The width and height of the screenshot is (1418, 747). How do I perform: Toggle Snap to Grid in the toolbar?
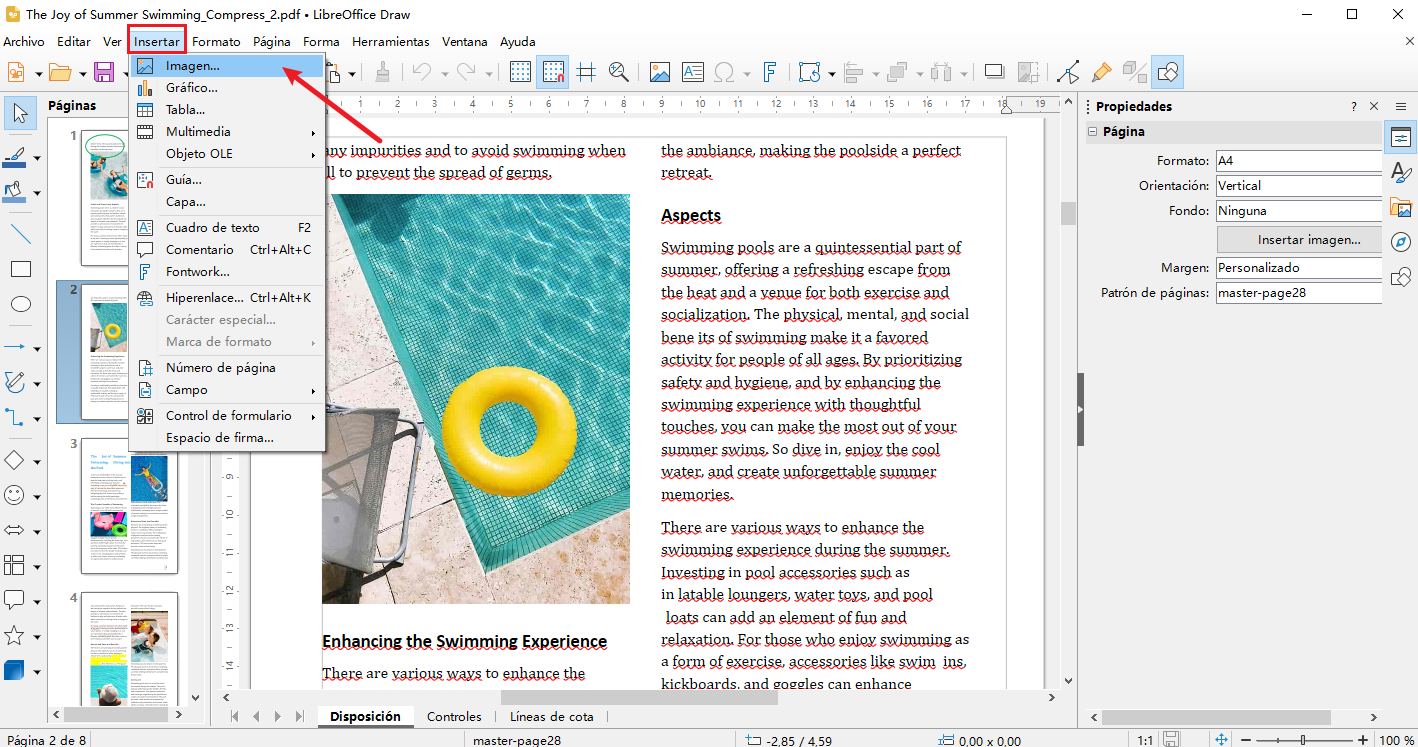pos(552,72)
